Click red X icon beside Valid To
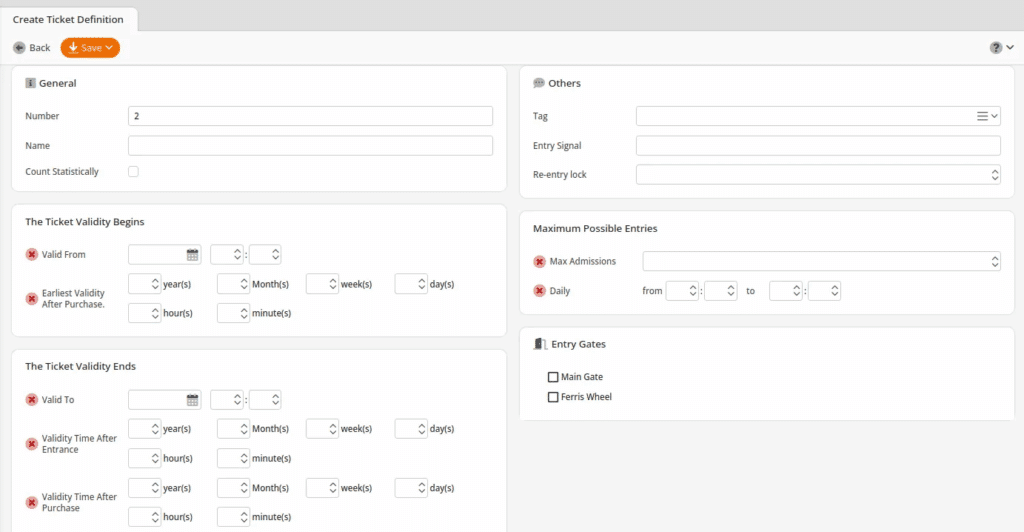 coord(31,399)
